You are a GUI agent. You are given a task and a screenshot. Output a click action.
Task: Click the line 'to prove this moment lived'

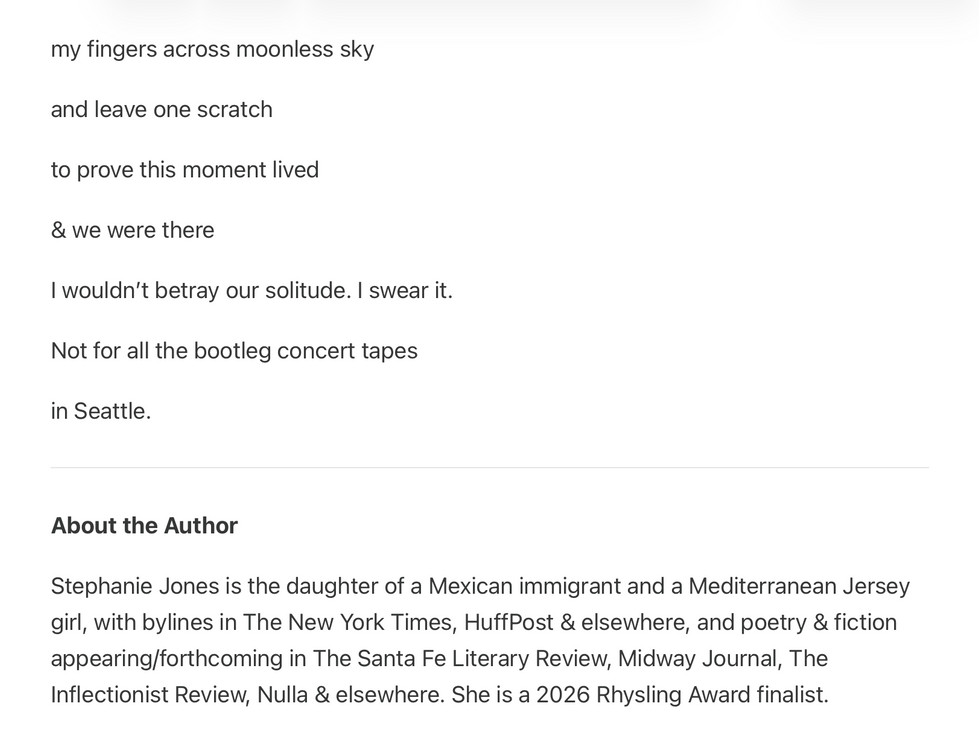[185, 171]
